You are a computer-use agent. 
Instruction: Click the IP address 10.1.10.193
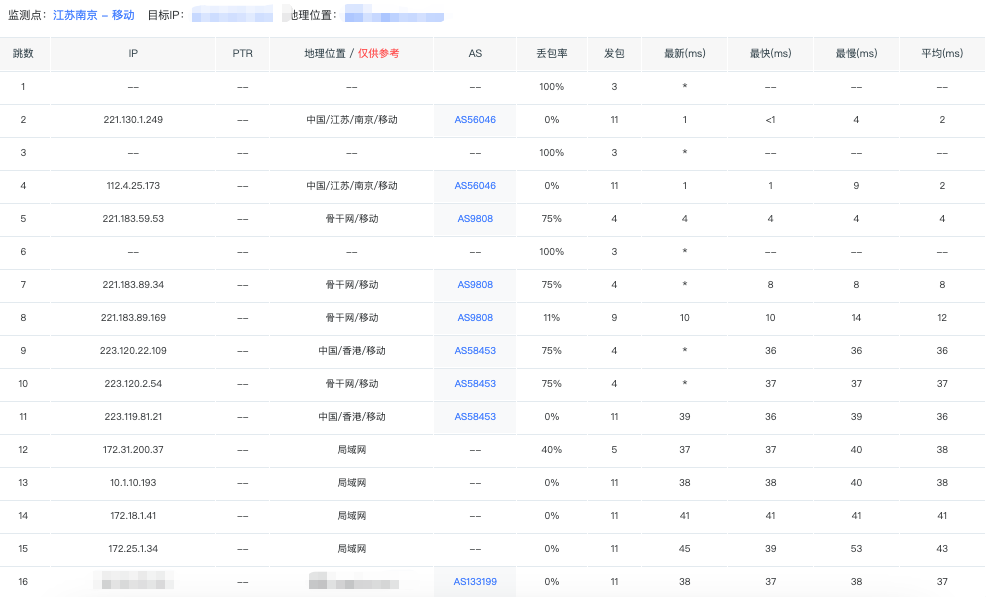(x=133, y=483)
